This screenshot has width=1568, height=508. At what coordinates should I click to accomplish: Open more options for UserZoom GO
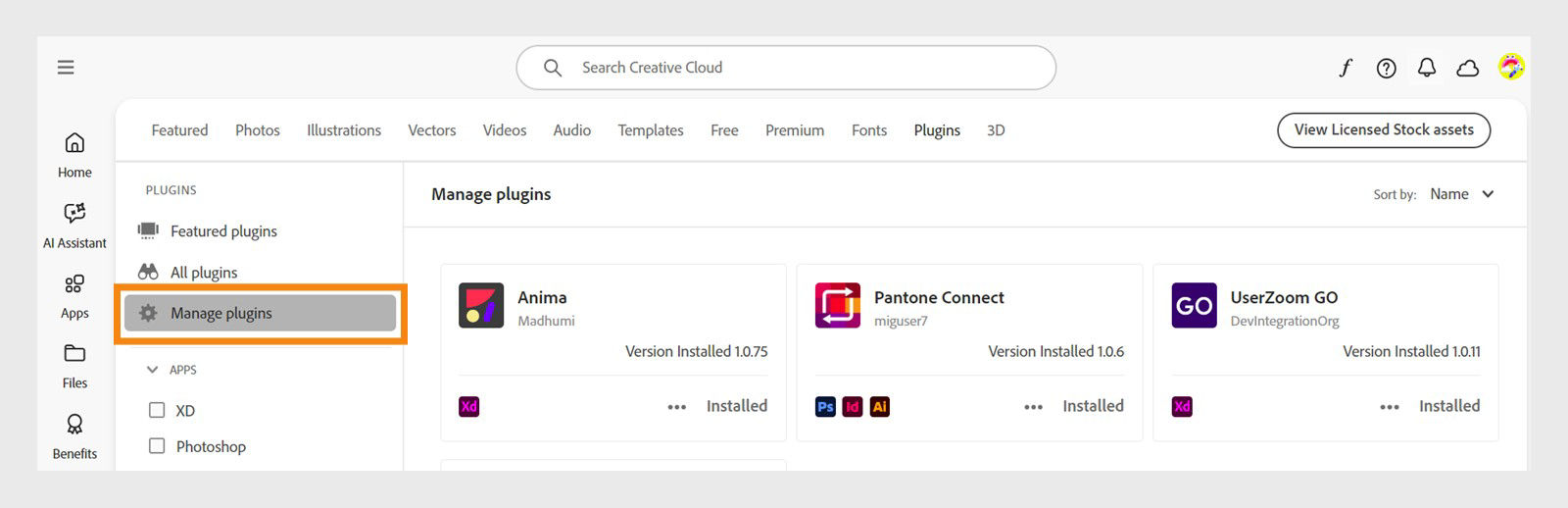coord(1390,407)
